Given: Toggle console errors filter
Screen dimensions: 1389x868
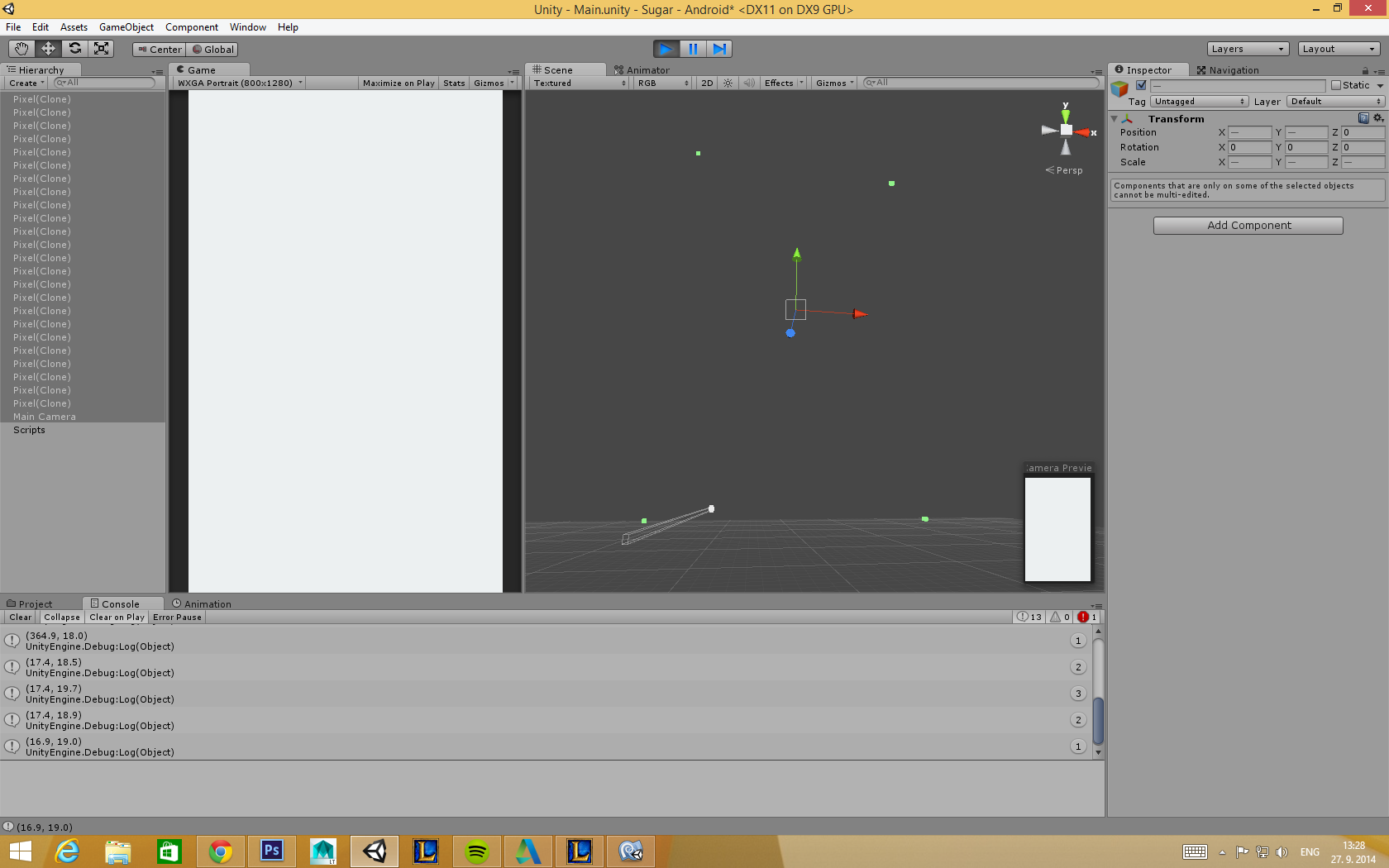Looking at the screenshot, I should click(1087, 617).
